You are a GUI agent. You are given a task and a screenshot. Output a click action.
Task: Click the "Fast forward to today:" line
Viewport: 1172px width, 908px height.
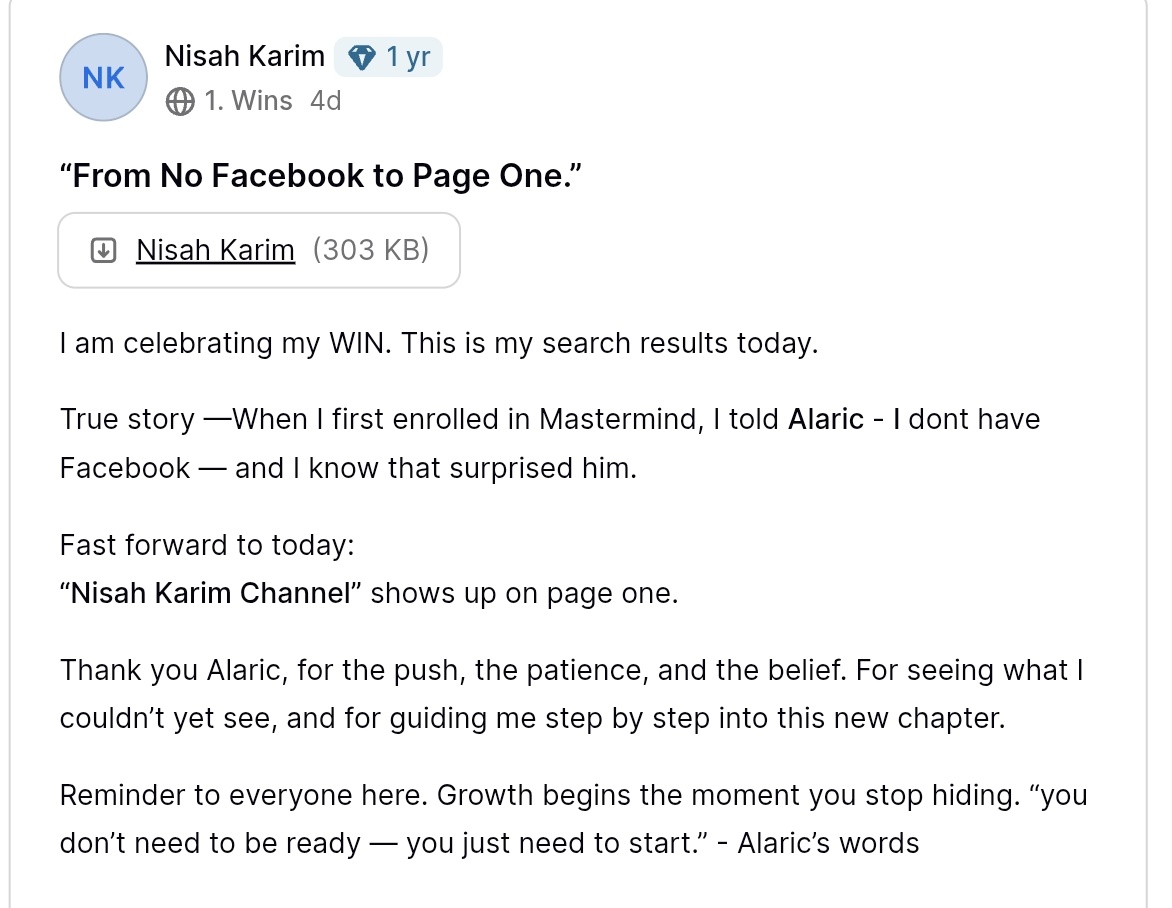pyautogui.click(x=207, y=545)
